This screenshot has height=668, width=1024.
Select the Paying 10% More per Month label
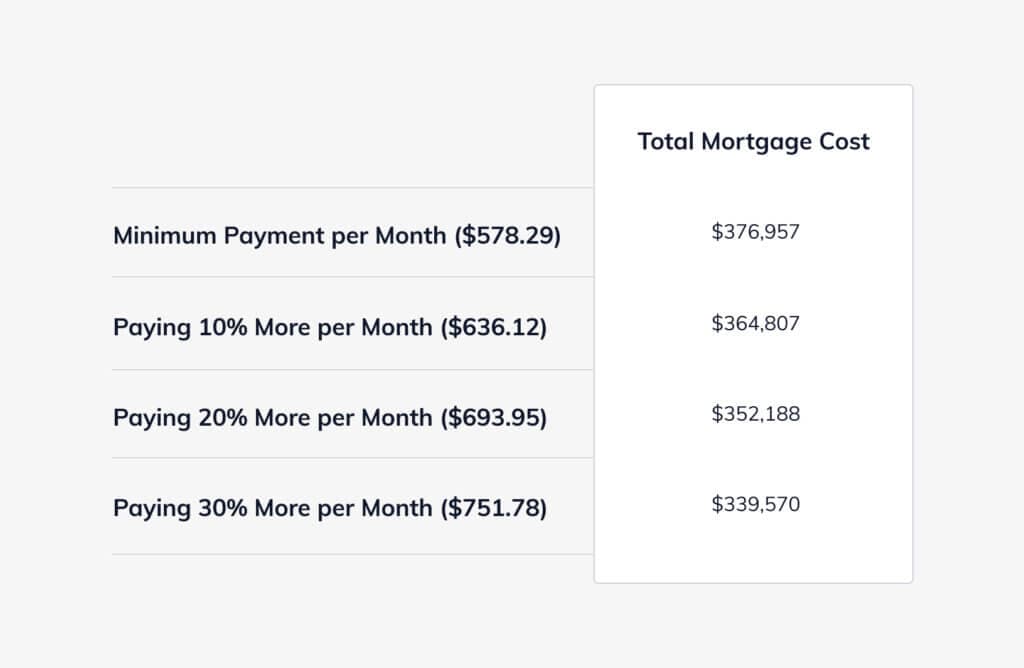pos(329,328)
